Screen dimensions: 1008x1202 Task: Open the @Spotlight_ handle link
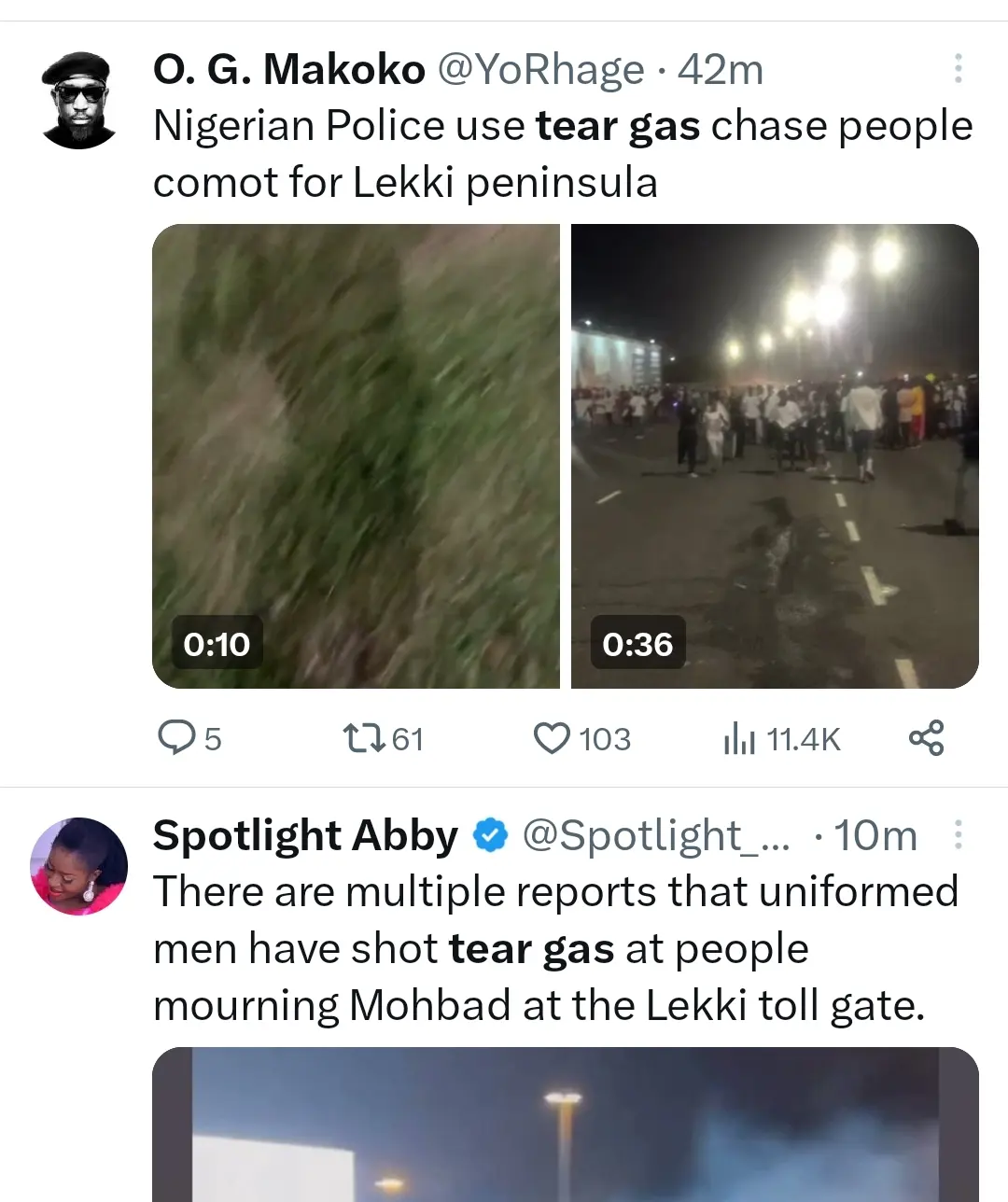(x=655, y=835)
